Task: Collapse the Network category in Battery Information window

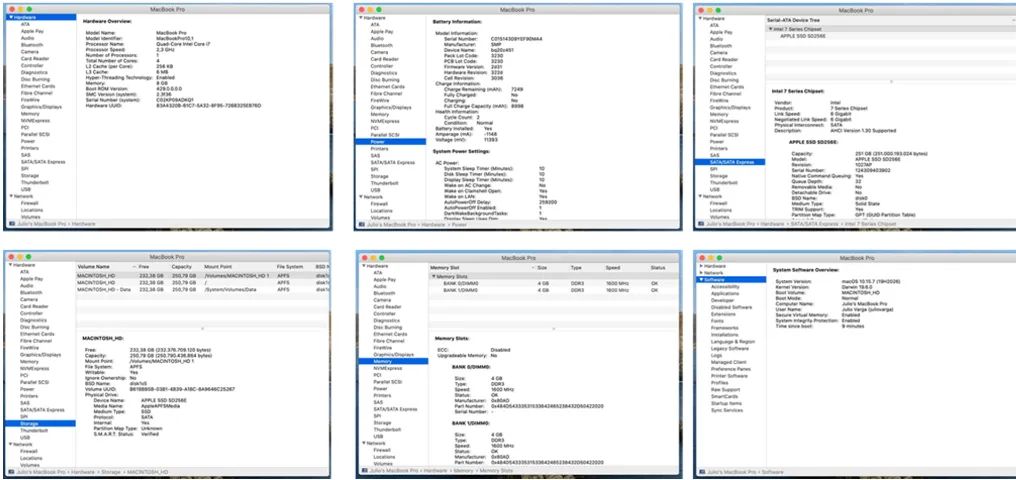Action: [358, 196]
